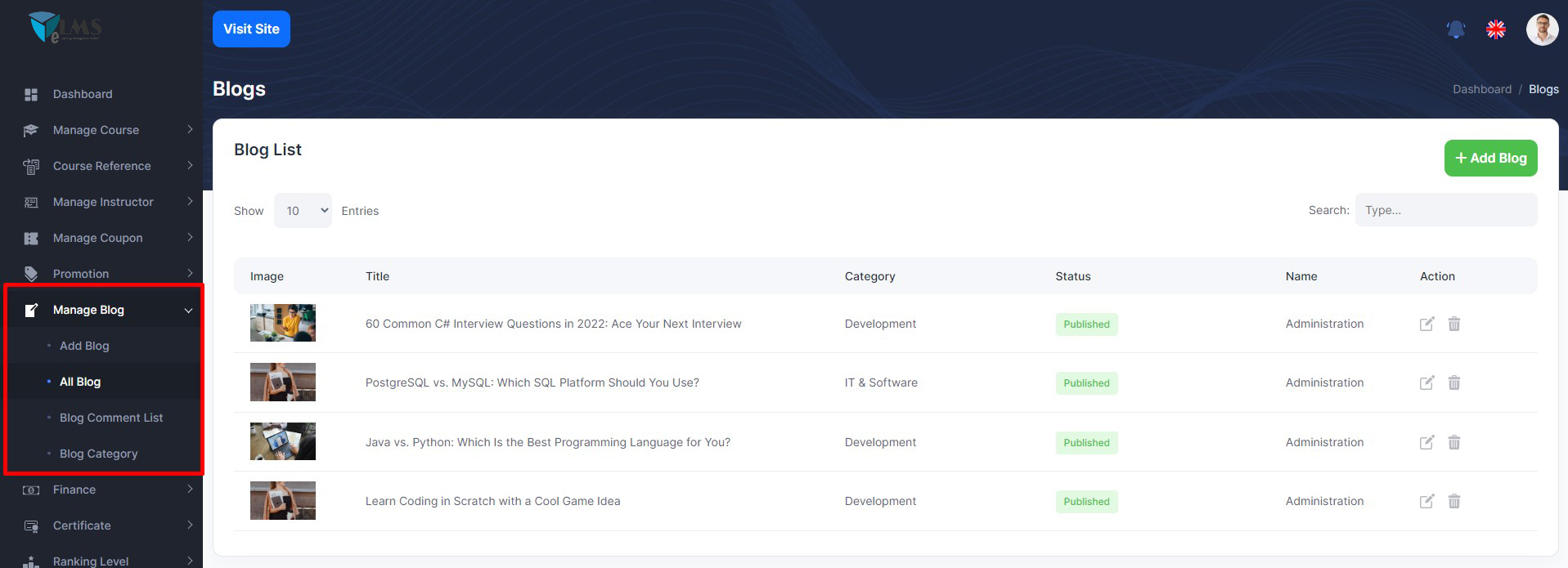Select Blog Category in sidebar
Image resolution: width=1568 pixels, height=568 pixels.
[x=98, y=454]
